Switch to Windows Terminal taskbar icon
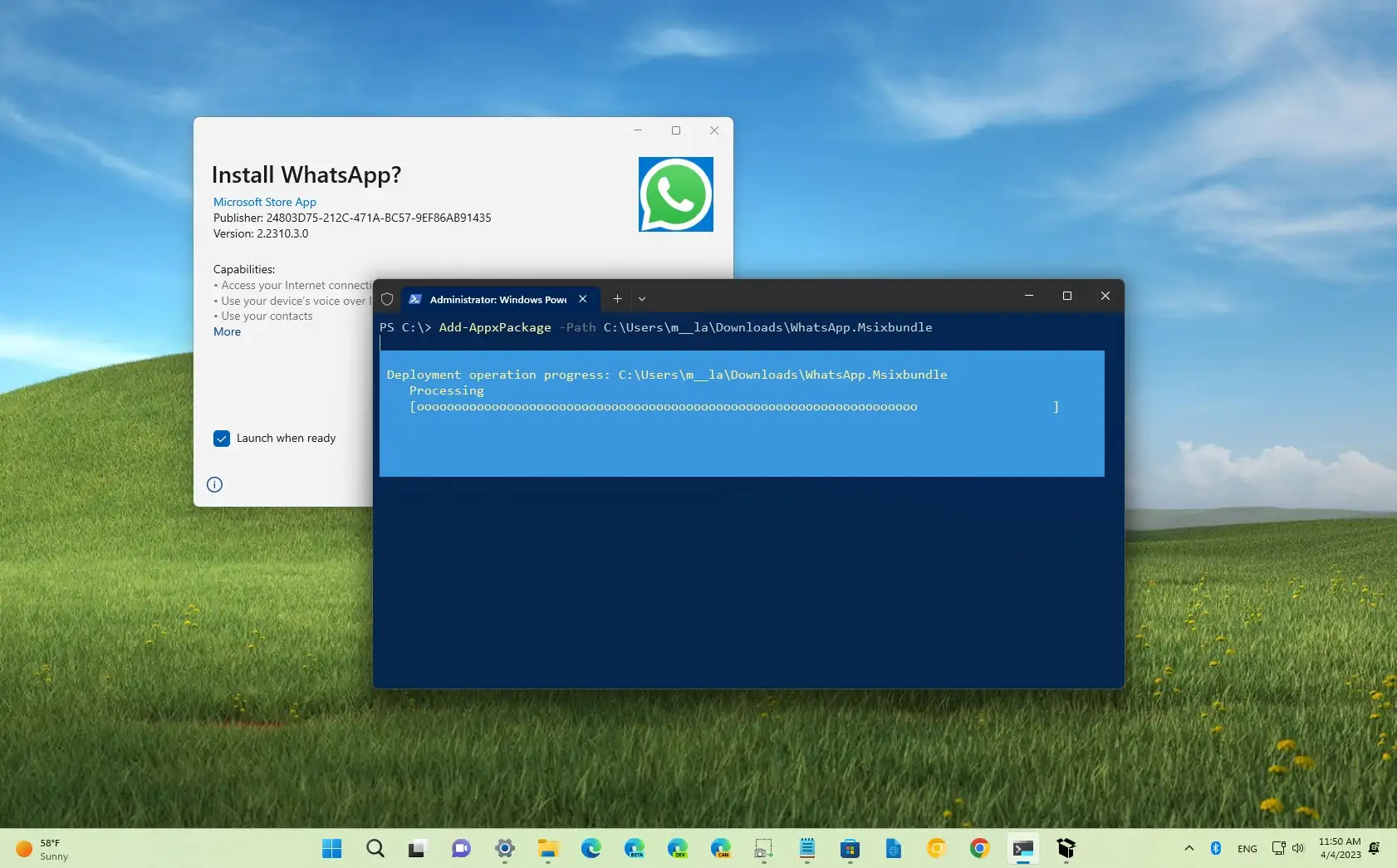 [x=1023, y=848]
